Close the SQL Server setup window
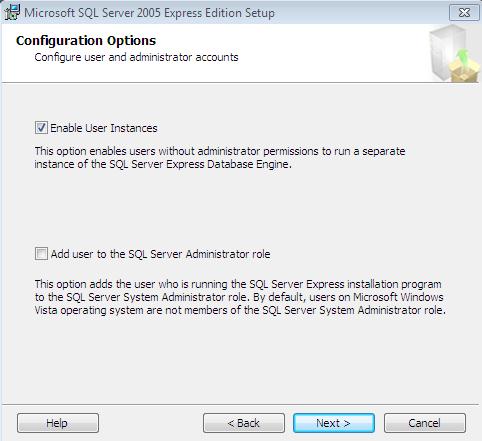This screenshot has width=482, height=441. point(464,13)
